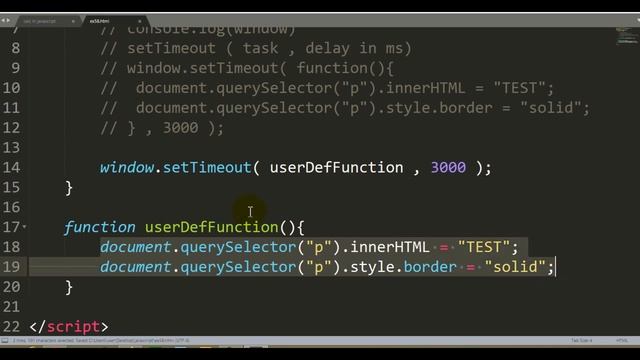Open the Tab Size menu in status bar
Screen dimensions: 640x360
point(581,340)
